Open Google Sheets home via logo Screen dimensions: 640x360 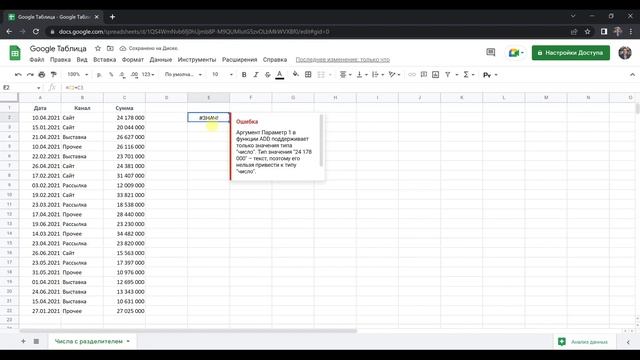[x=15, y=53]
